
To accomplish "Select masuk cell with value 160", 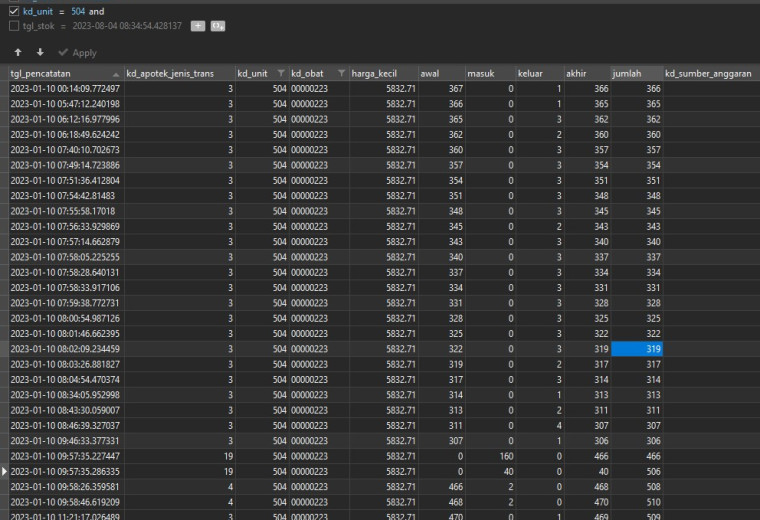I will [x=491, y=456].
